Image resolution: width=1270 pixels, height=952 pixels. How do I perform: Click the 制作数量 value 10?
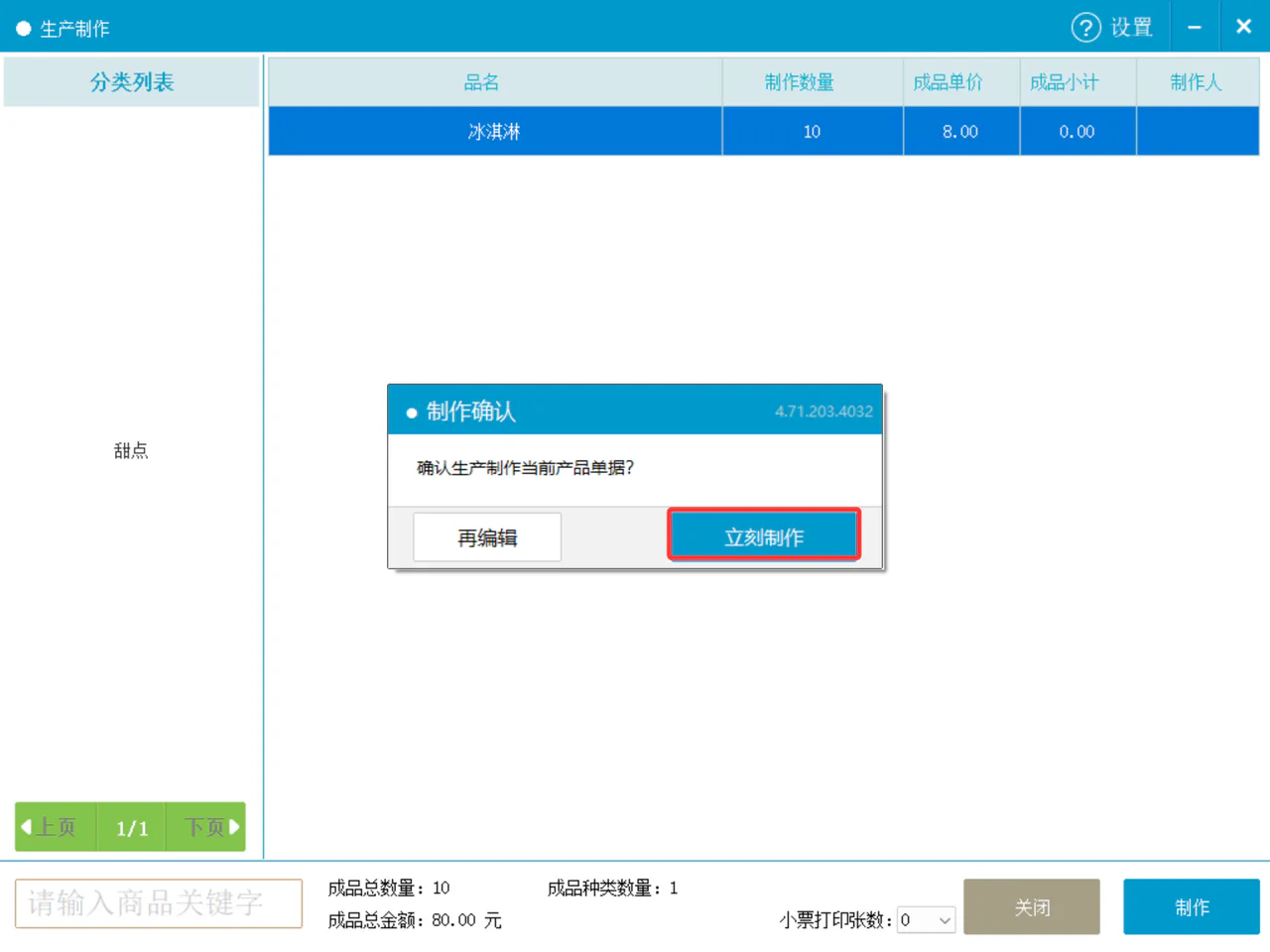point(812,131)
